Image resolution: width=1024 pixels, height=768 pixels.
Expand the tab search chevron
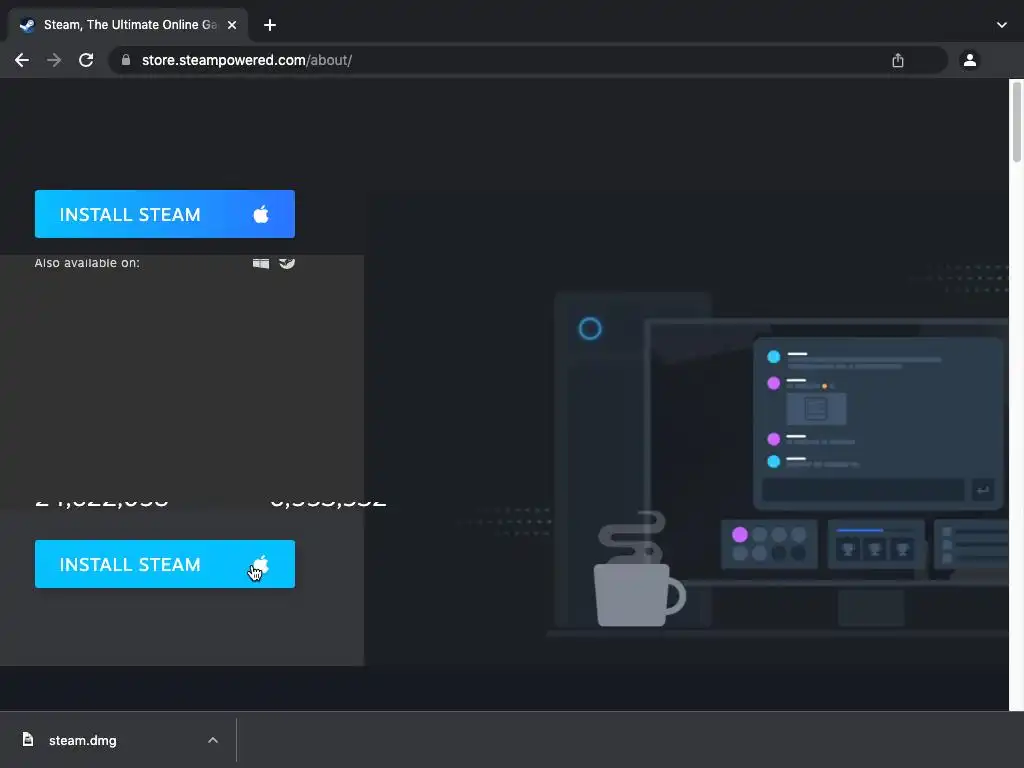pos(1002,25)
